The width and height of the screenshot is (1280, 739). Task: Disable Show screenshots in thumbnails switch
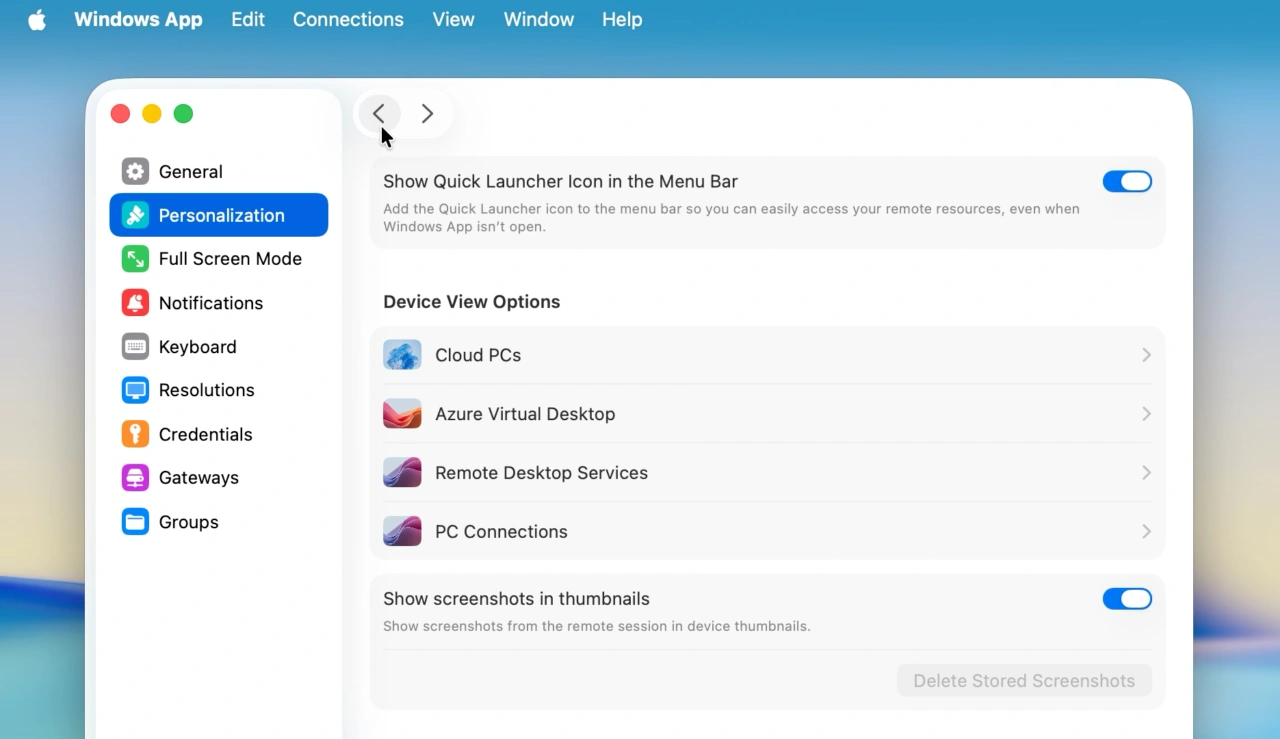(x=1127, y=599)
